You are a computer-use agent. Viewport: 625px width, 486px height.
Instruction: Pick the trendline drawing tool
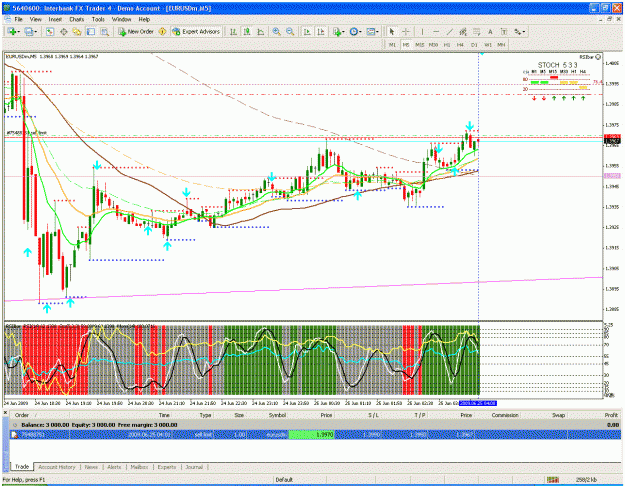450,31
